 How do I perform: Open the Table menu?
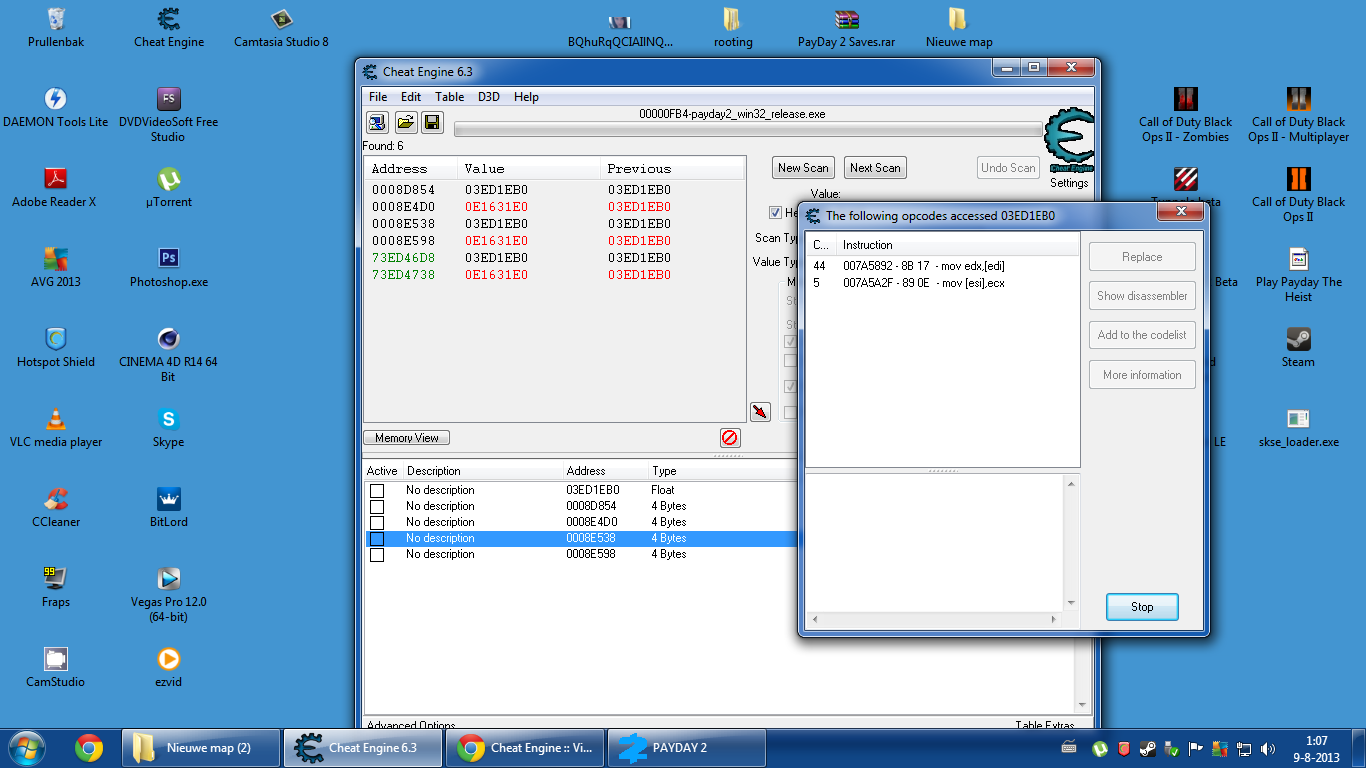point(449,97)
